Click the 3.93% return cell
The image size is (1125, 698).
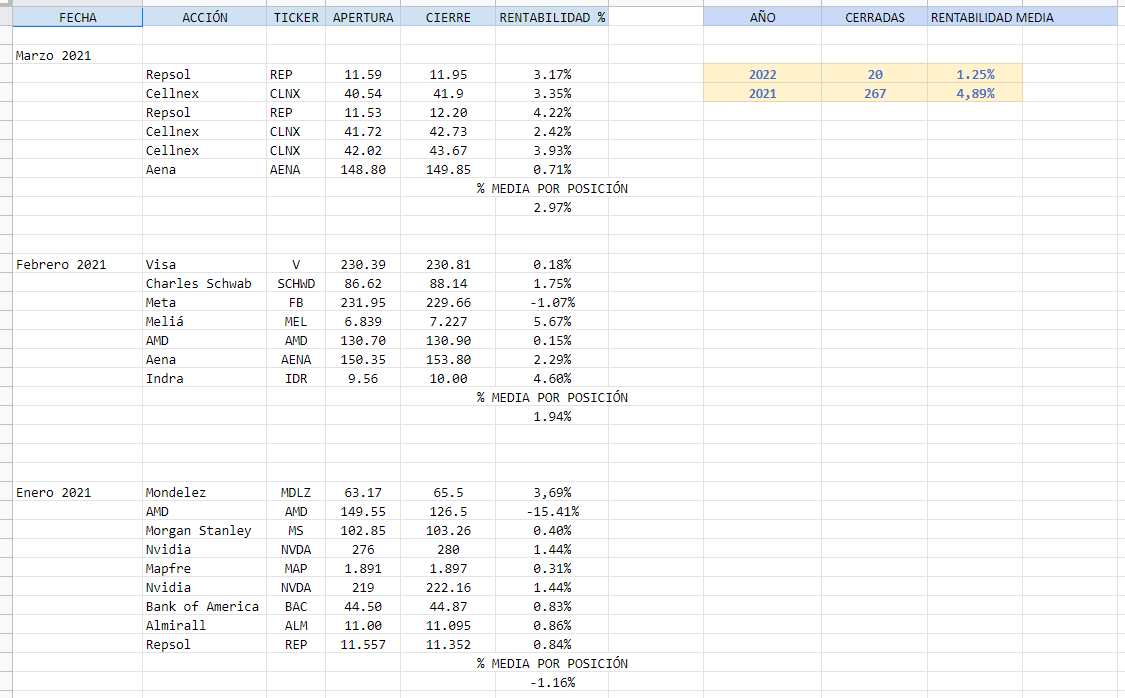(x=552, y=151)
